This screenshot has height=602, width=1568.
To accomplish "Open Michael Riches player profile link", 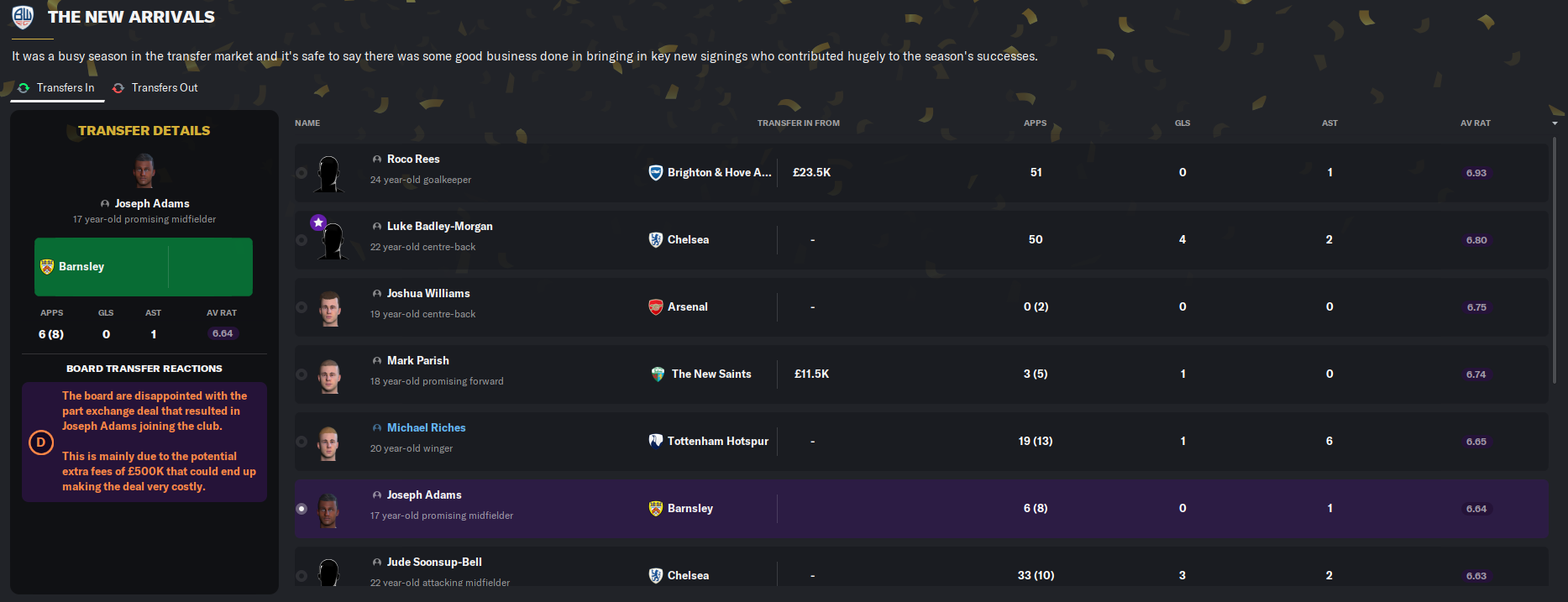I will coord(426,427).
